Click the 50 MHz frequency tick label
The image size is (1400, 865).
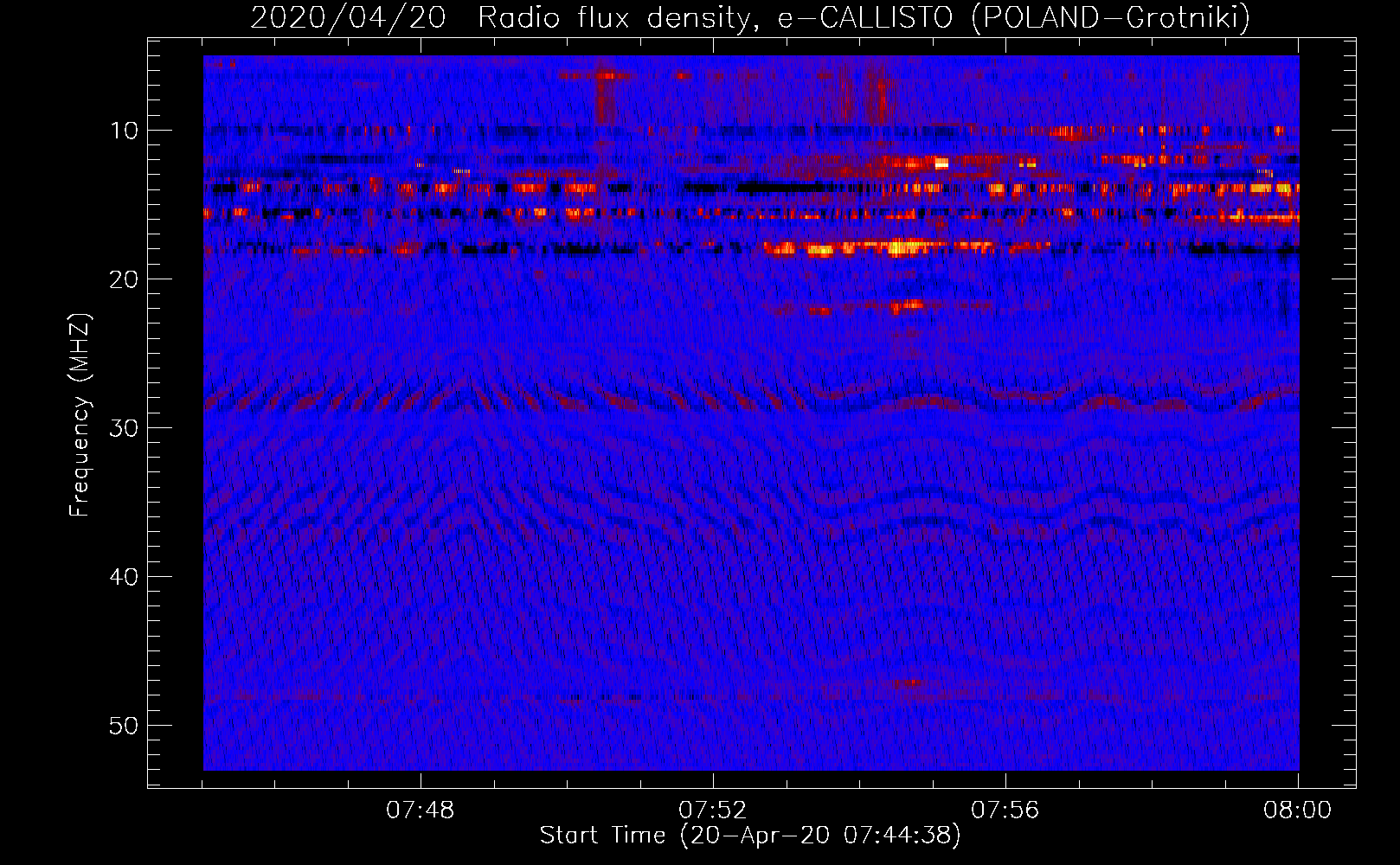[x=125, y=726]
